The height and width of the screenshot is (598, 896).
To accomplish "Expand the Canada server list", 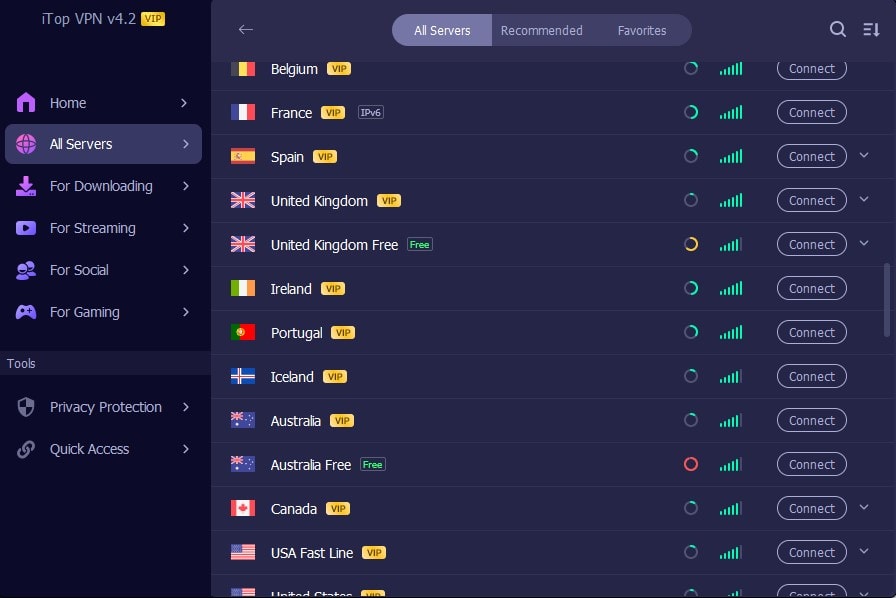I will 864,508.
